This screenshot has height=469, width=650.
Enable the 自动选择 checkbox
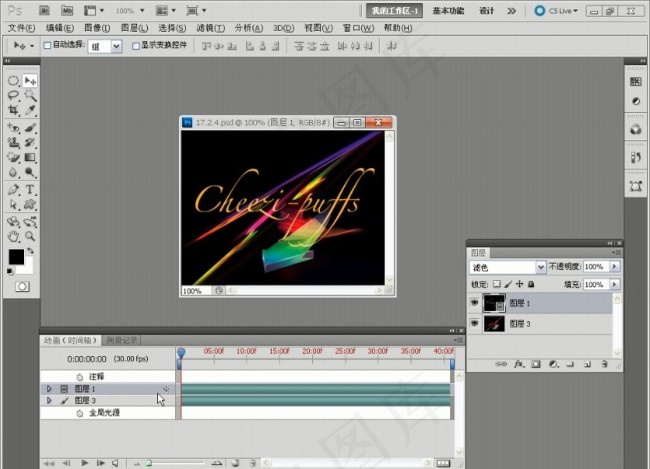click(47, 45)
